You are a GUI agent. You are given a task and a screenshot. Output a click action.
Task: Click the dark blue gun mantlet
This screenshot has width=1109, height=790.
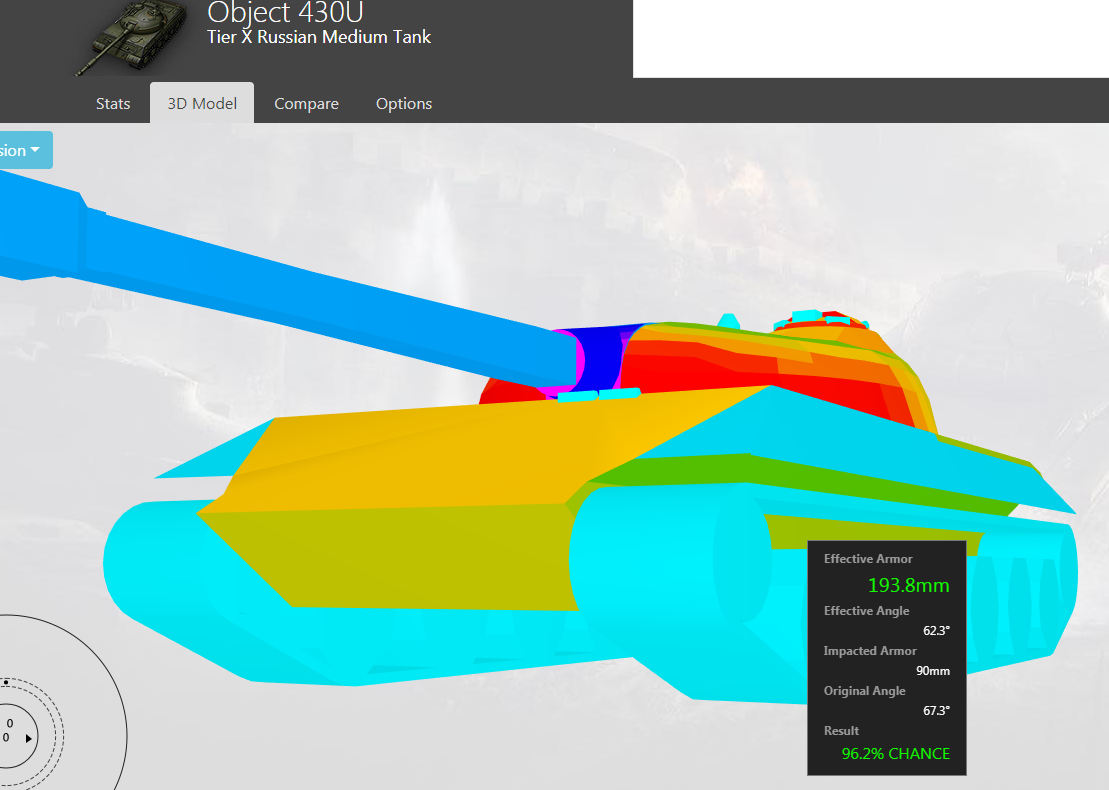[601, 357]
